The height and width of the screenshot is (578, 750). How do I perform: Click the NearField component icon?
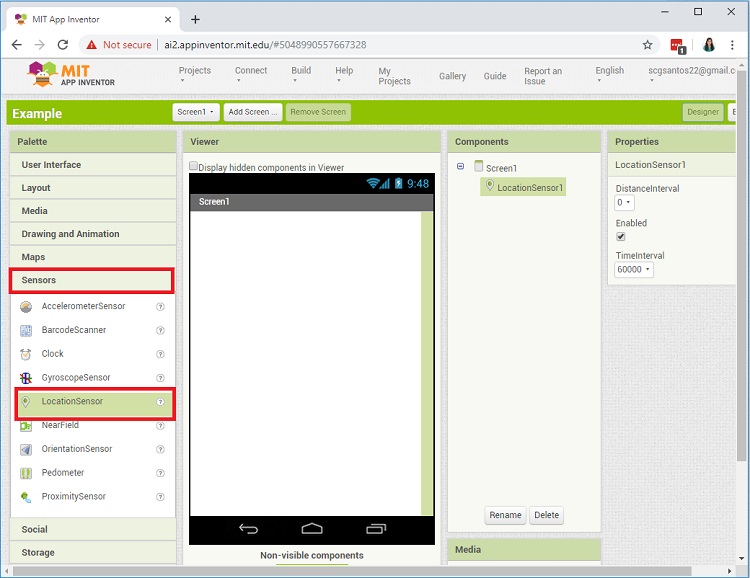click(26, 425)
